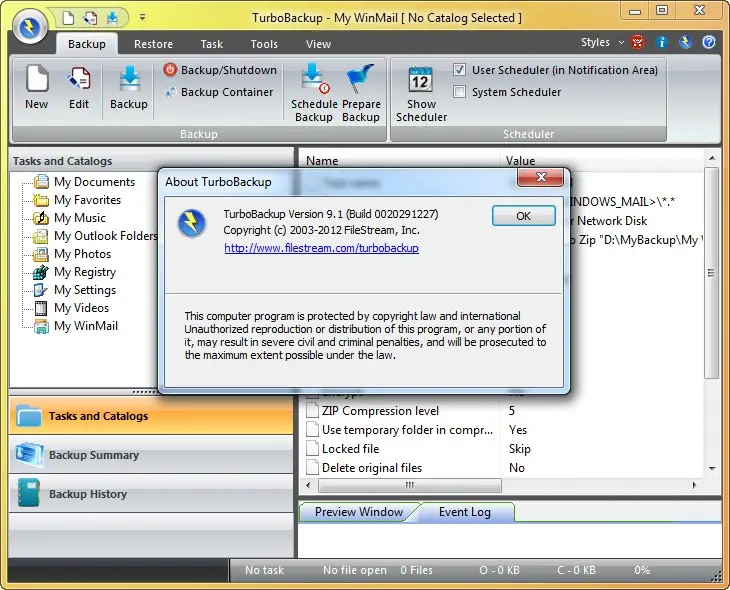Switch to Preview Window tab
This screenshot has height=590, width=730.
358,512
